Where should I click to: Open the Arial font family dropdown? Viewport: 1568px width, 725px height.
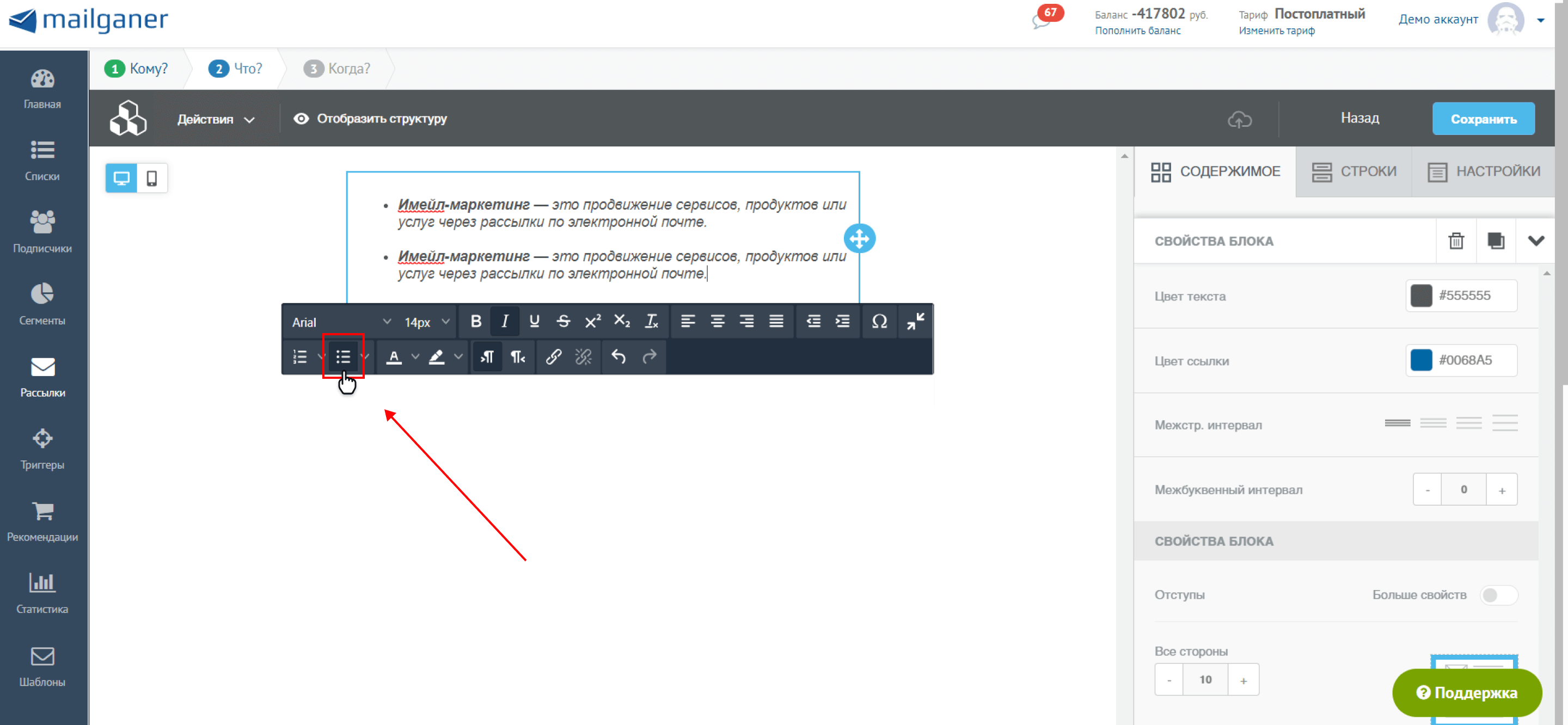(341, 322)
